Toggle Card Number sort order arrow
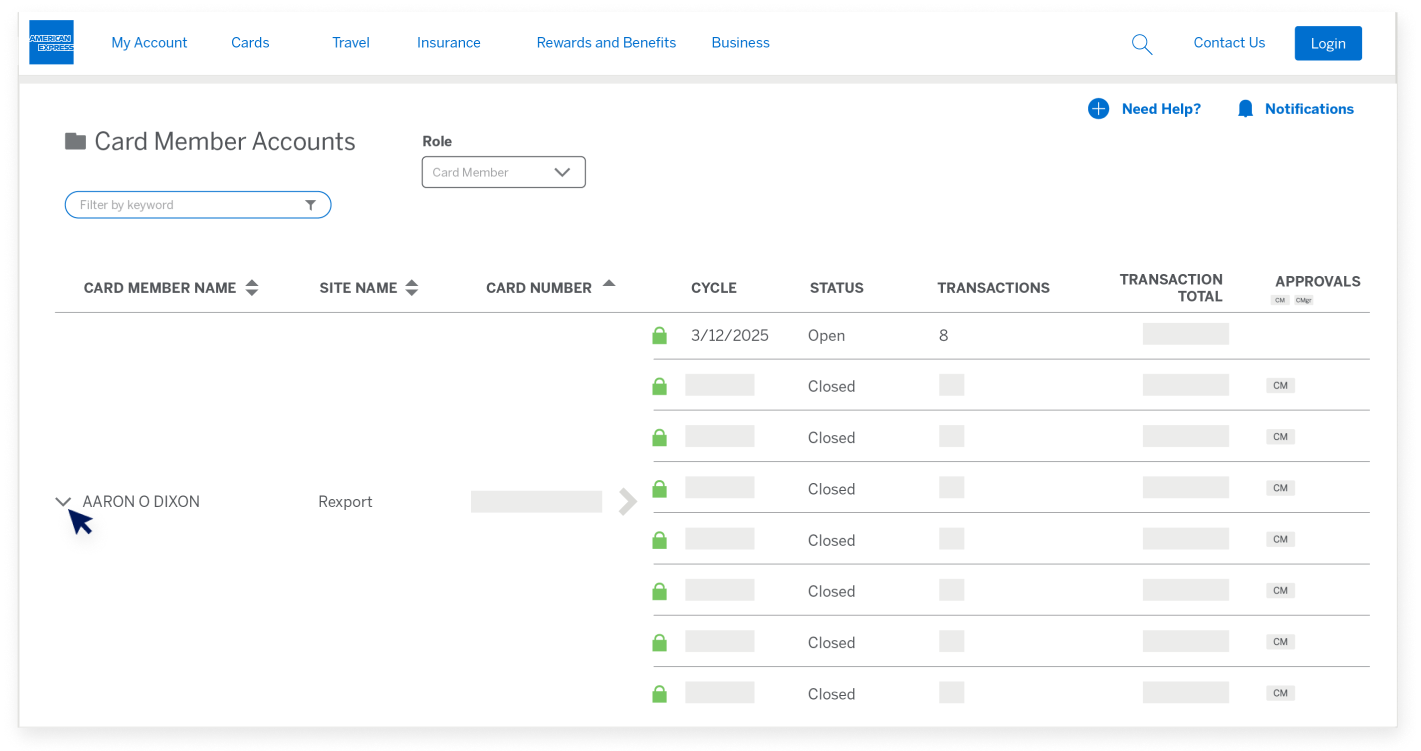1421x751 pixels. 608,284
